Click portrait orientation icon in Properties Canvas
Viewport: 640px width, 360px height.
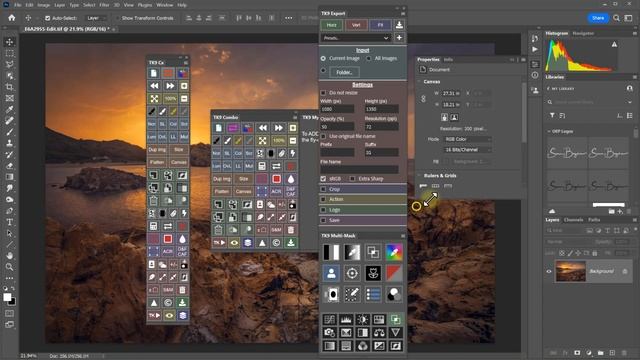pos(444,117)
